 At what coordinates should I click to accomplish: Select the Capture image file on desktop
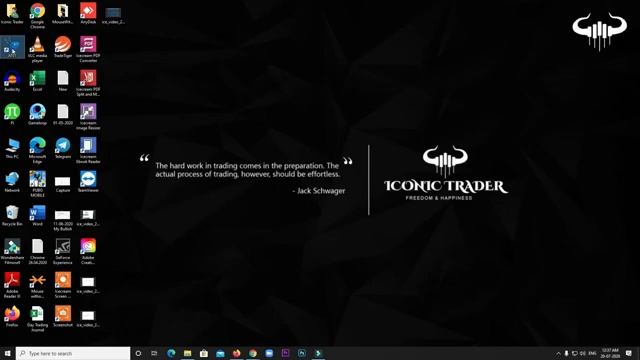[63, 184]
